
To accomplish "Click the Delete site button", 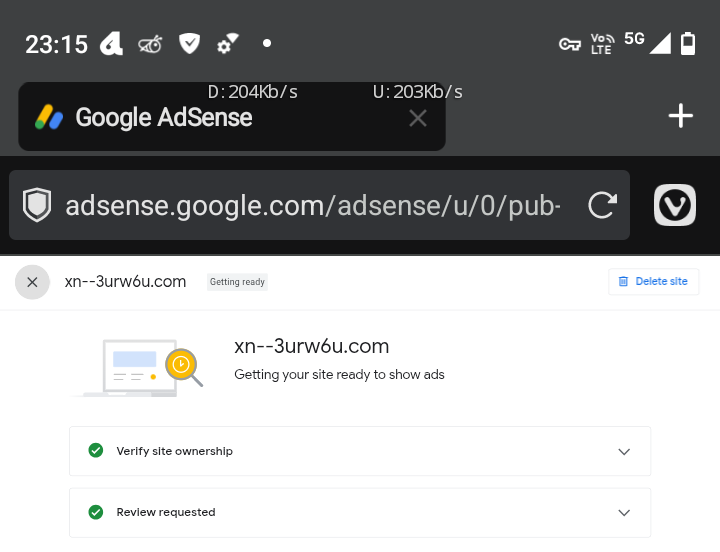I will tap(653, 282).
